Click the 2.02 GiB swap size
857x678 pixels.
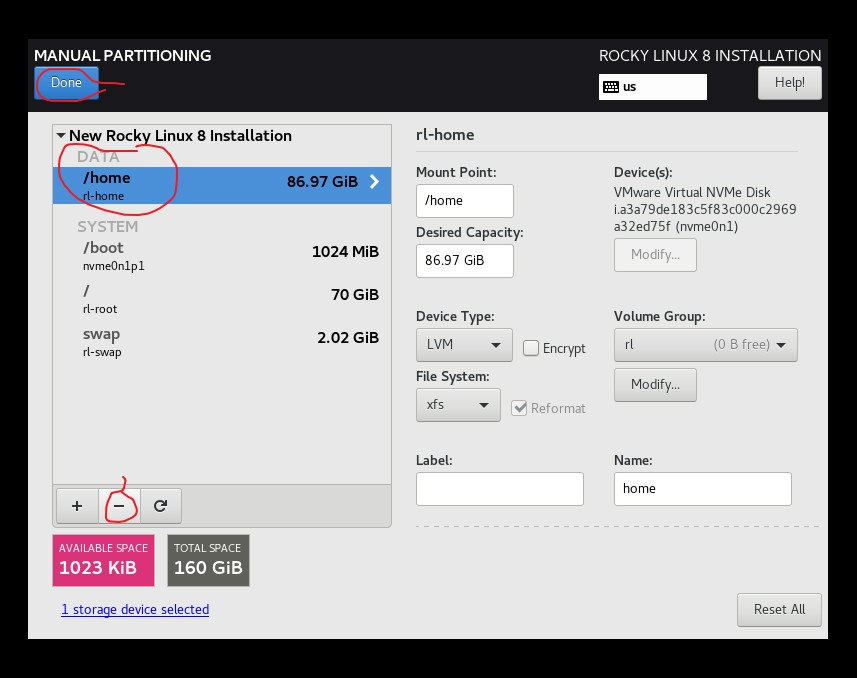pyautogui.click(x=348, y=337)
